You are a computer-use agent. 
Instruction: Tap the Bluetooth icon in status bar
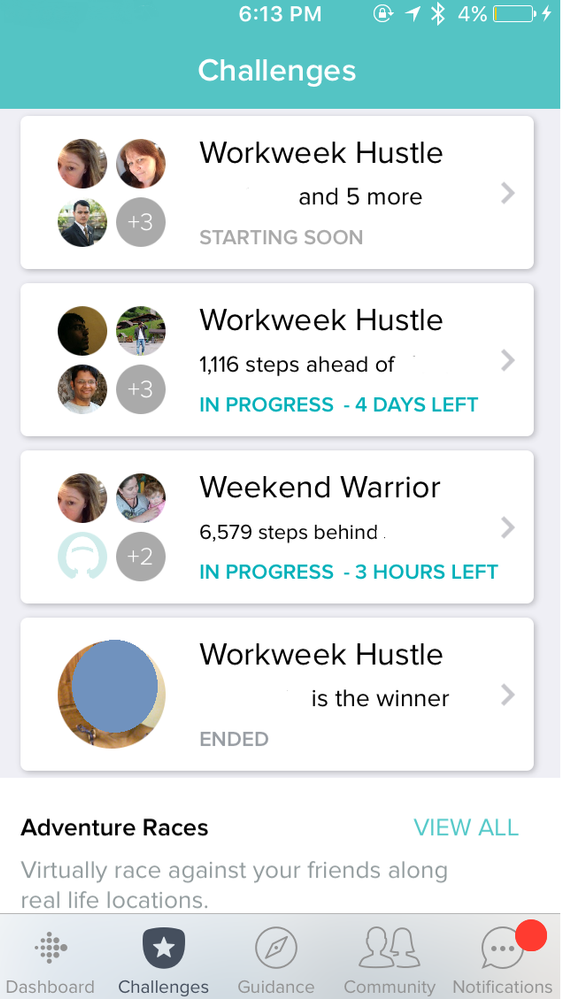437,14
